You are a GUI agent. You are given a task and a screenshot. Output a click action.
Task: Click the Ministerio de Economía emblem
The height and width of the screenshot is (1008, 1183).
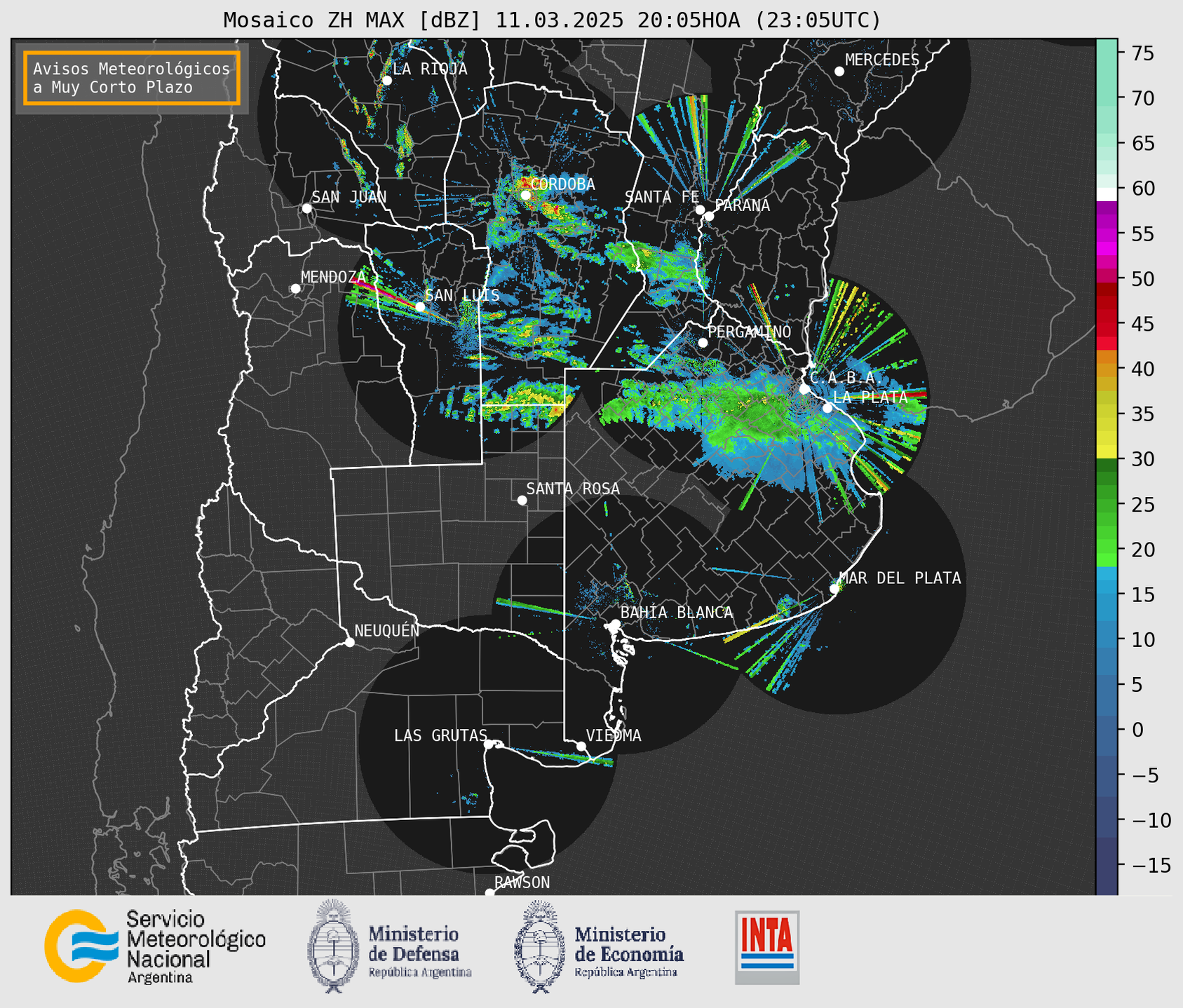(x=540, y=946)
